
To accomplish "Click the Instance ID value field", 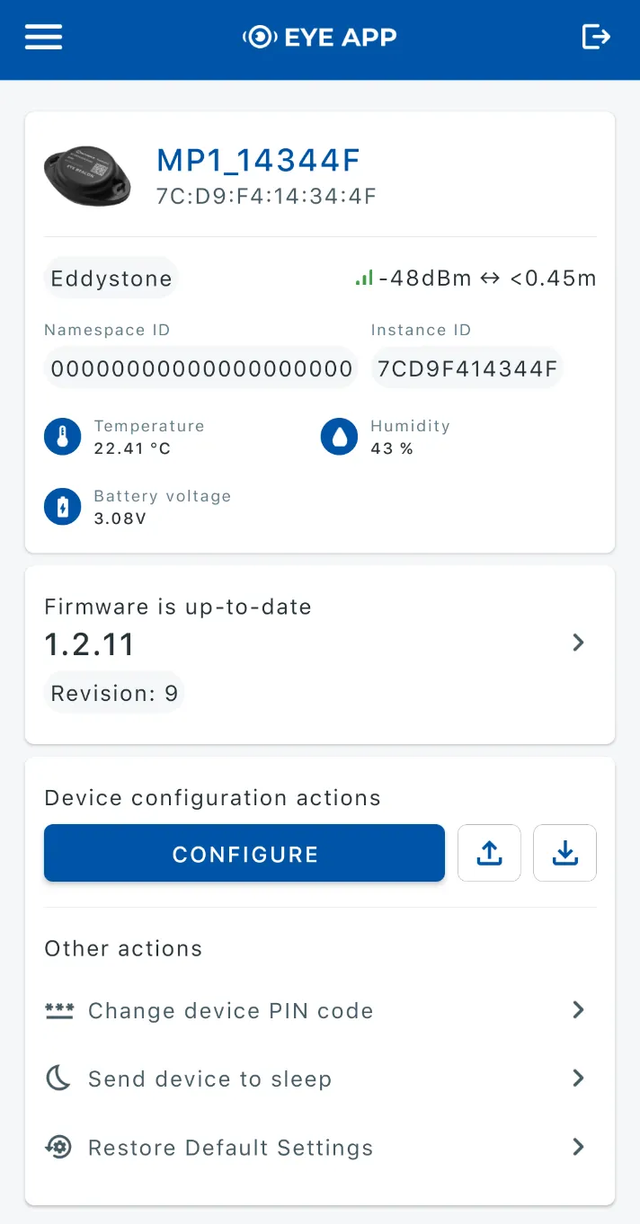I will [466, 368].
